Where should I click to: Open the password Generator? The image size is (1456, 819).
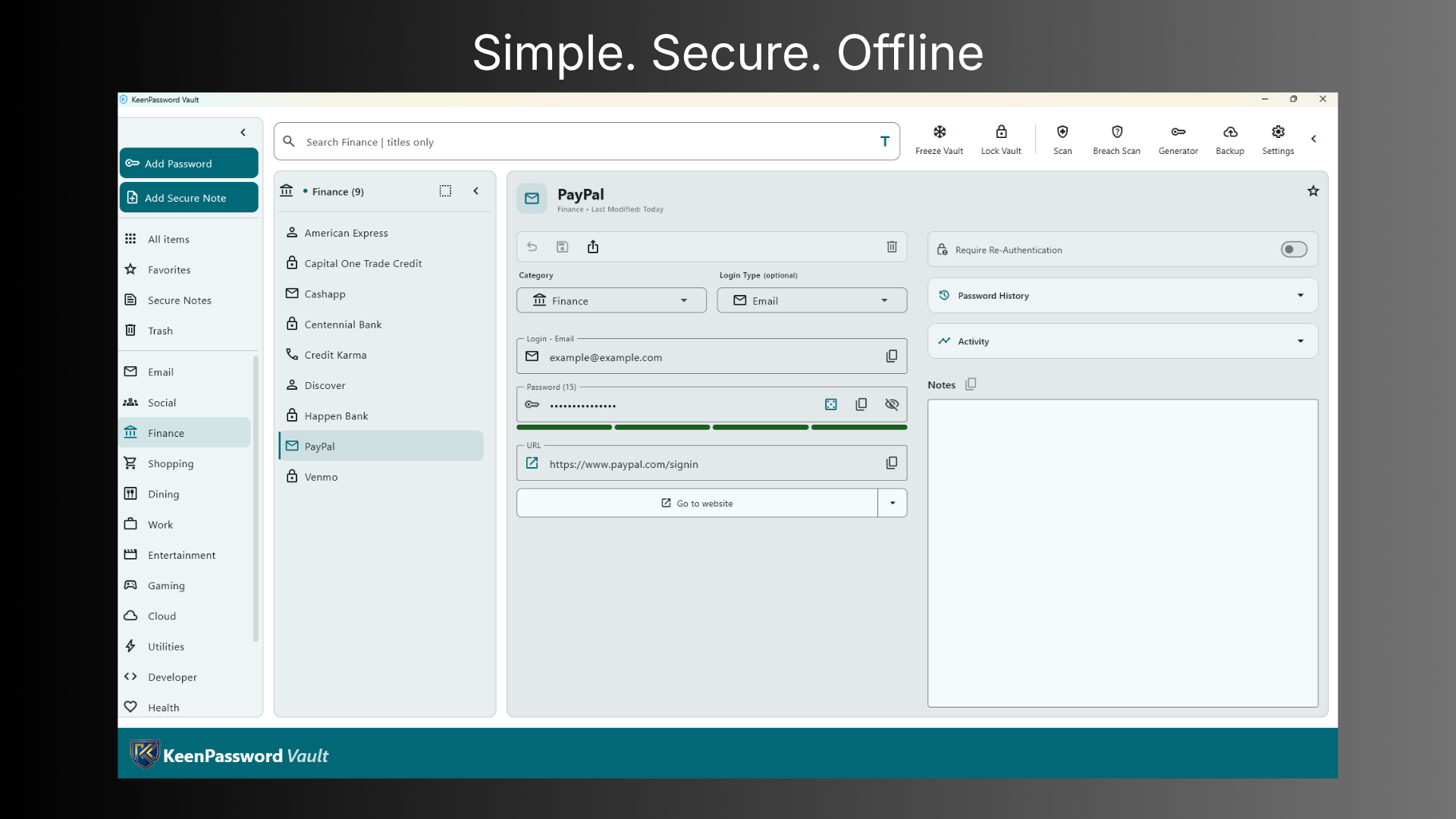click(x=1178, y=140)
